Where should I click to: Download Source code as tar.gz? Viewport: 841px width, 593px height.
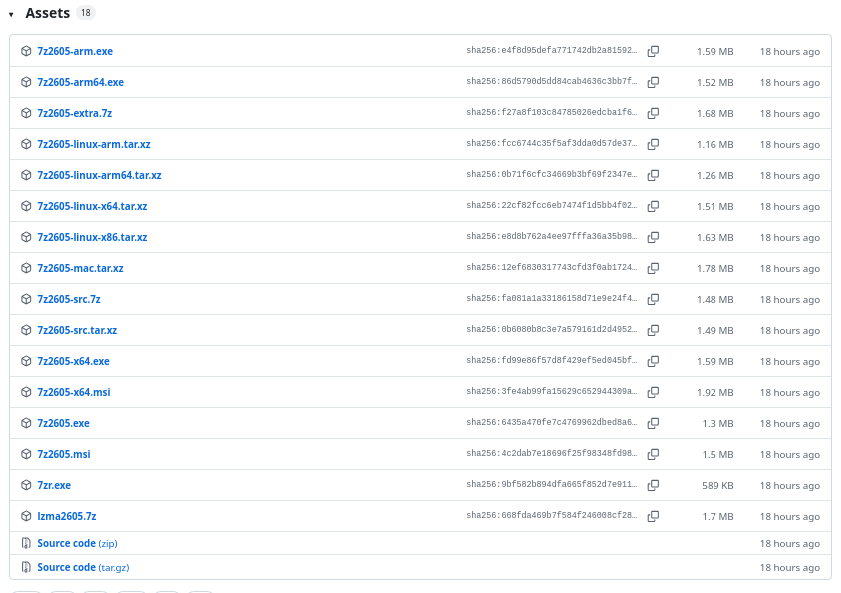83,568
